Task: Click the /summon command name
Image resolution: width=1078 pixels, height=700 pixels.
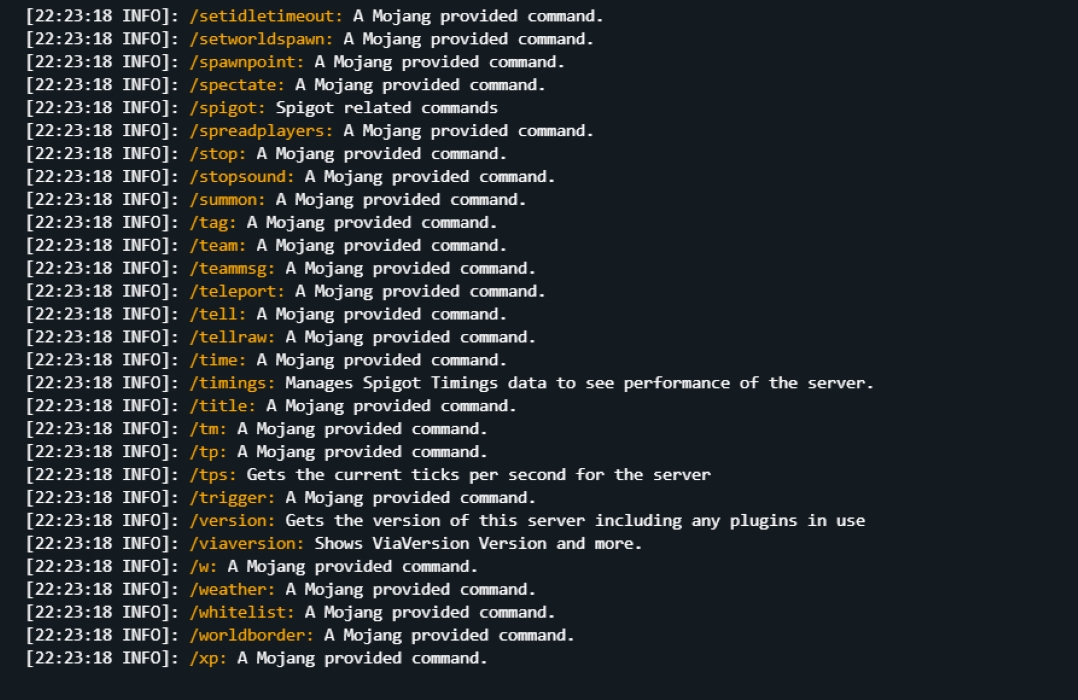Action: (227, 200)
